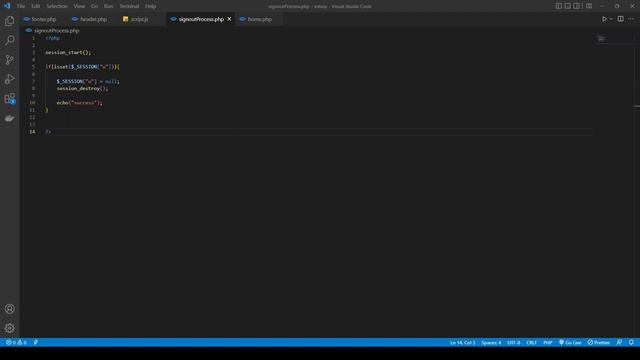This screenshot has width=640, height=360.
Task: Click the VS Code logo in title bar
Action: tap(7, 6)
